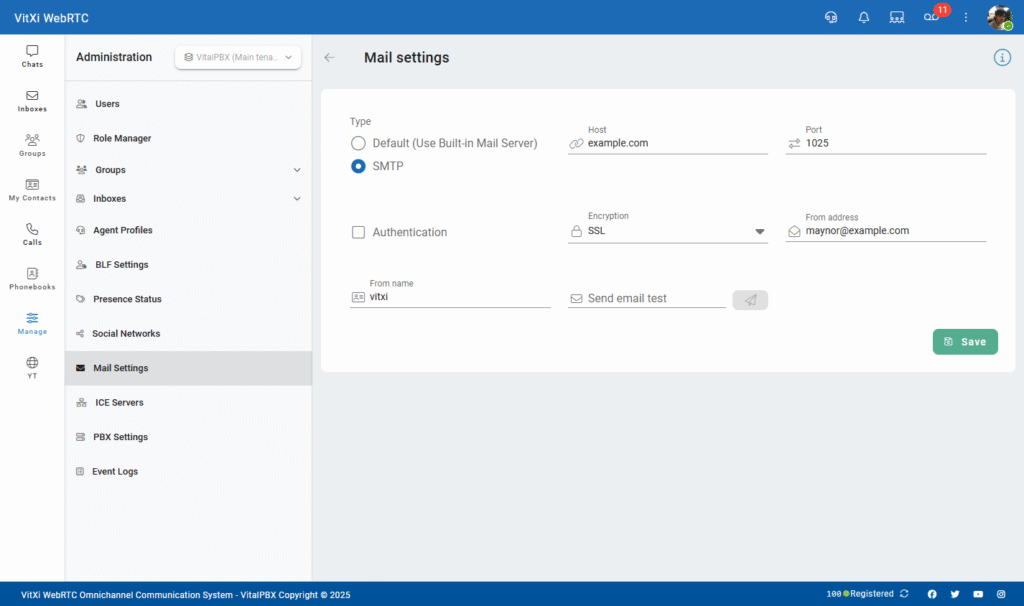Click the Save button
1024x606 pixels.
(x=965, y=342)
